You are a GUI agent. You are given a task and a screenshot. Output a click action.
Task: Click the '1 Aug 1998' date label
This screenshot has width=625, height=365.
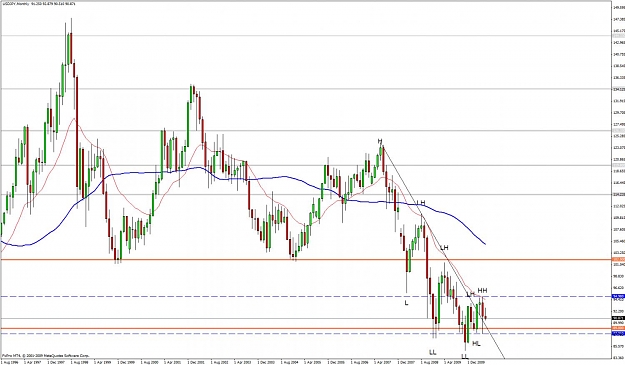coord(79,363)
